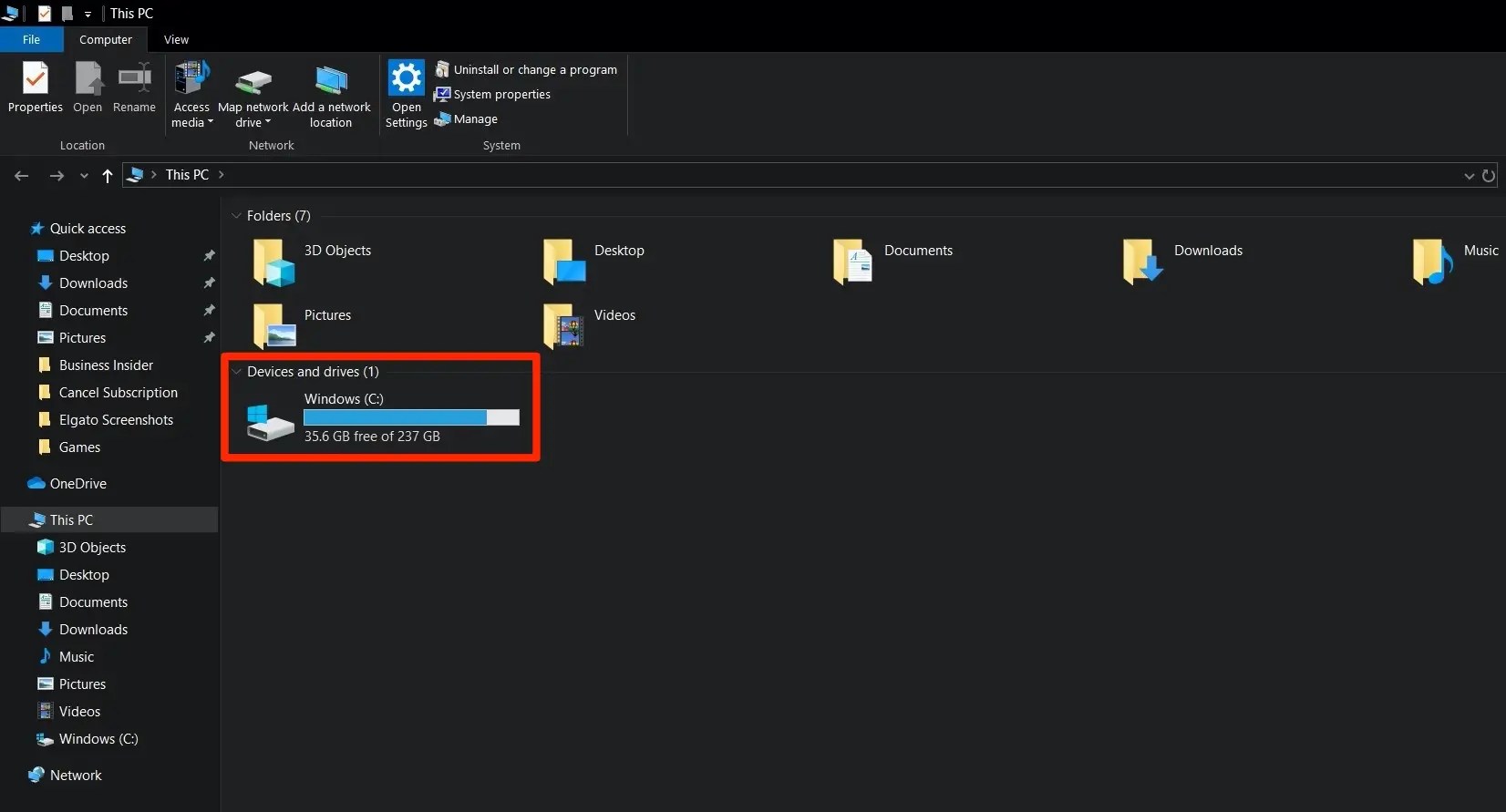Open the Access media dropdown

pyautogui.click(x=191, y=95)
